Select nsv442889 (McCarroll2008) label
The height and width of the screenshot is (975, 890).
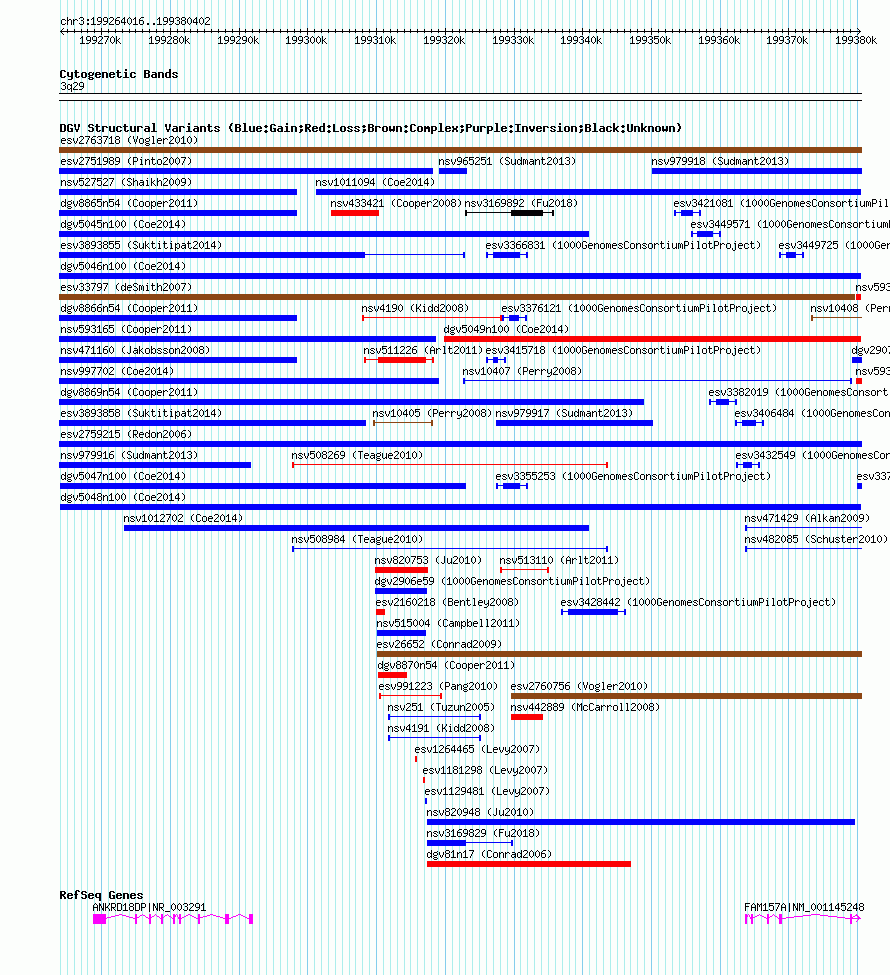coord(585,708)
